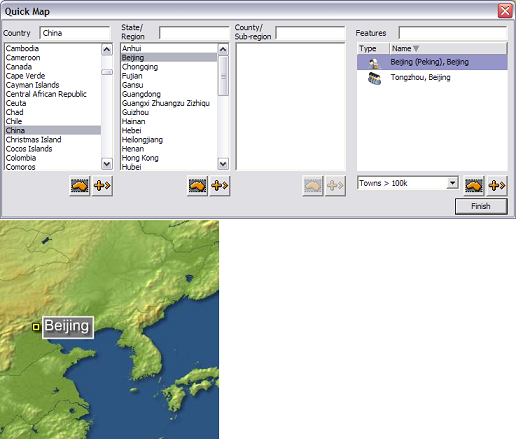516x439 pixels.
Task: Click into the State/Region text field
Action: click(194, 33)
